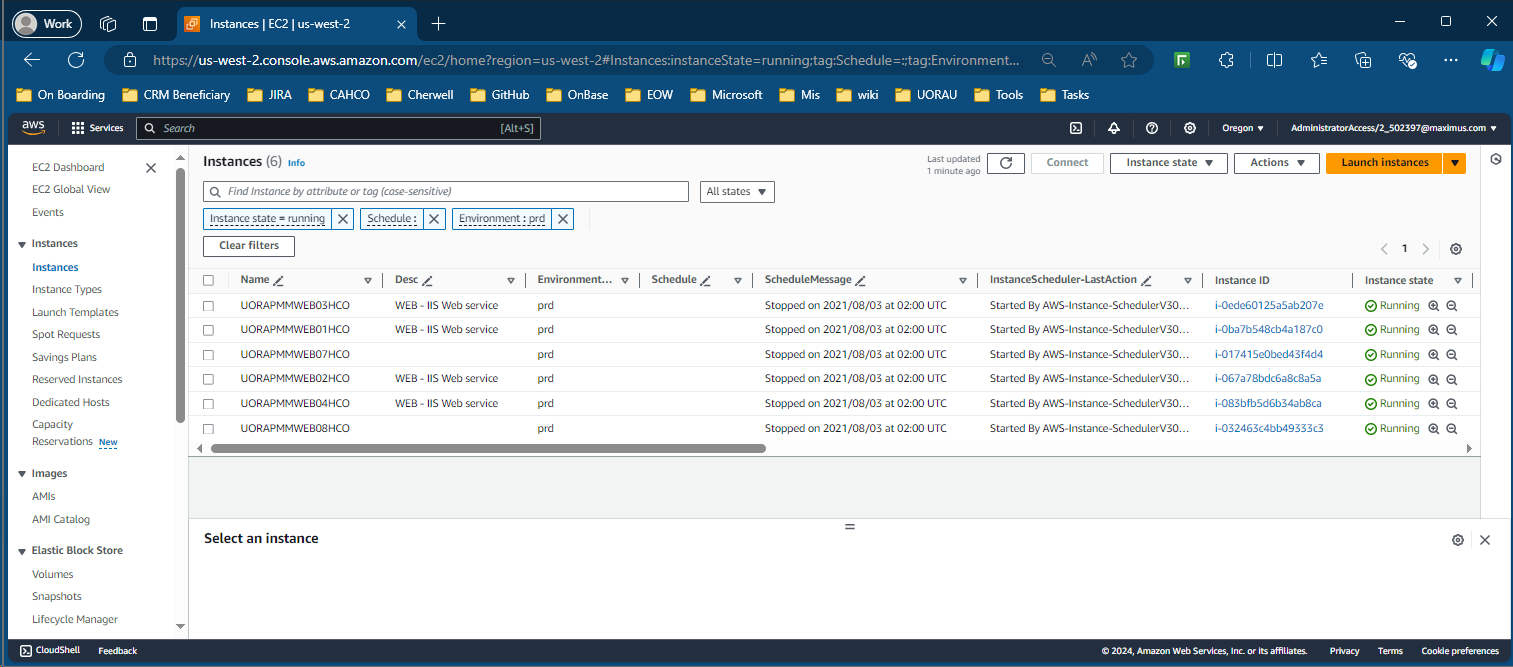Close the Select an instance details panel

tap(1485, 540)
